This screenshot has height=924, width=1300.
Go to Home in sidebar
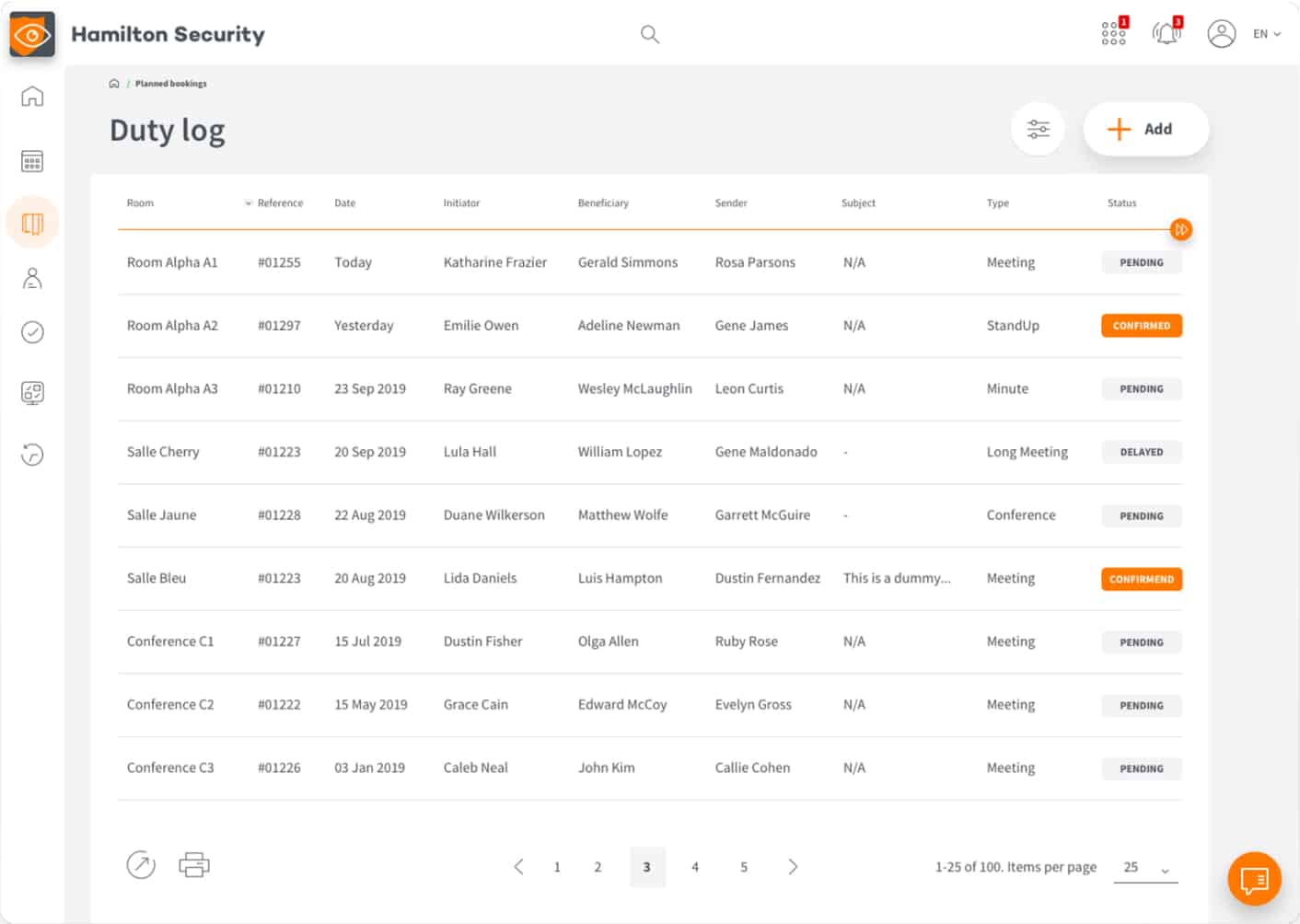click(32, 96)
